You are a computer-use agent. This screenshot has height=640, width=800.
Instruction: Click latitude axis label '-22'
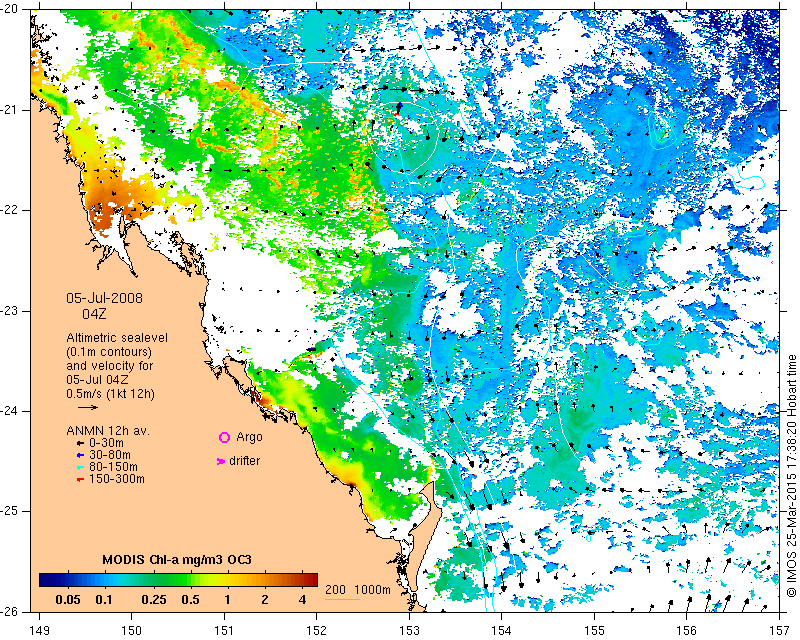10,210
